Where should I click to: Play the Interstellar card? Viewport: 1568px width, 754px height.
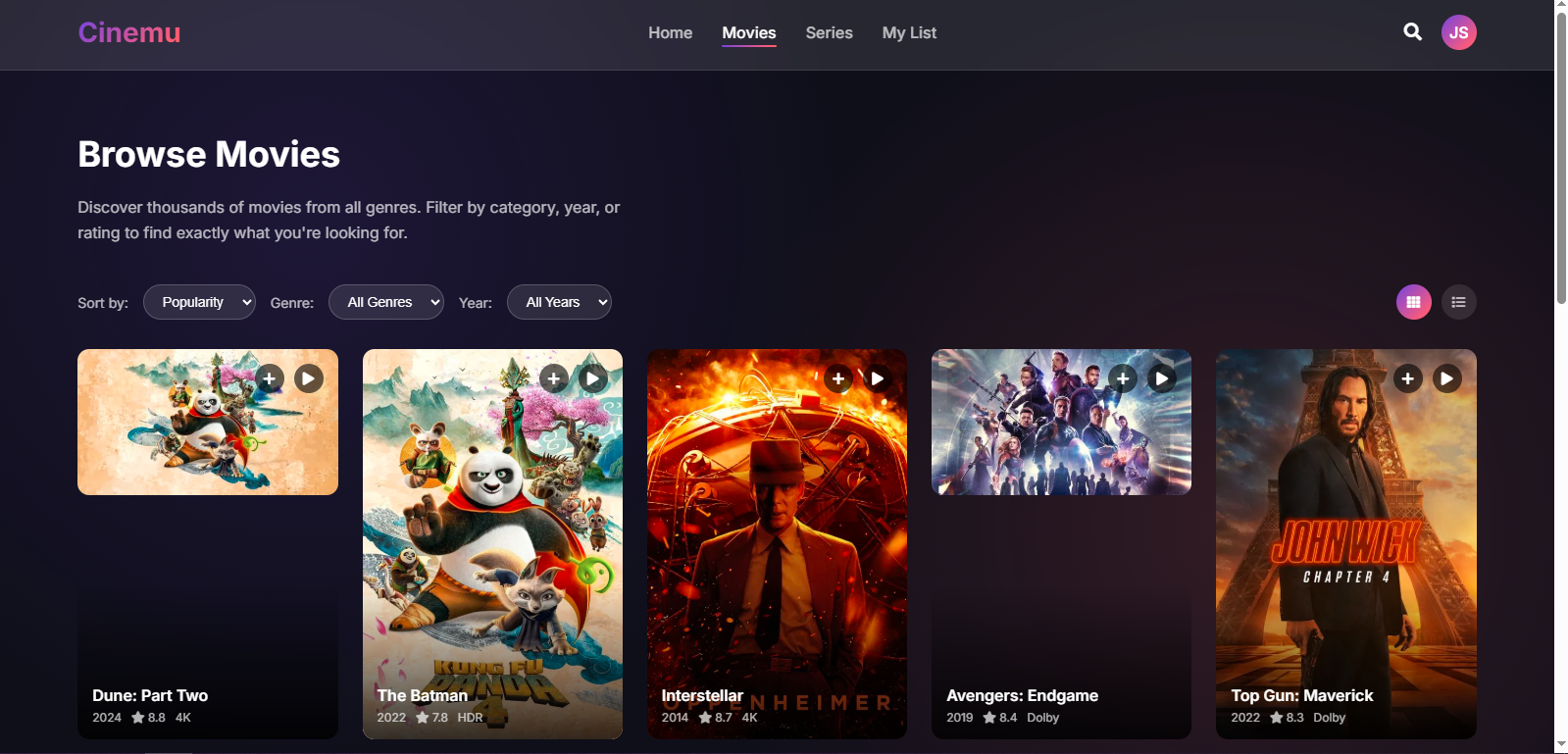click(878, 378)
